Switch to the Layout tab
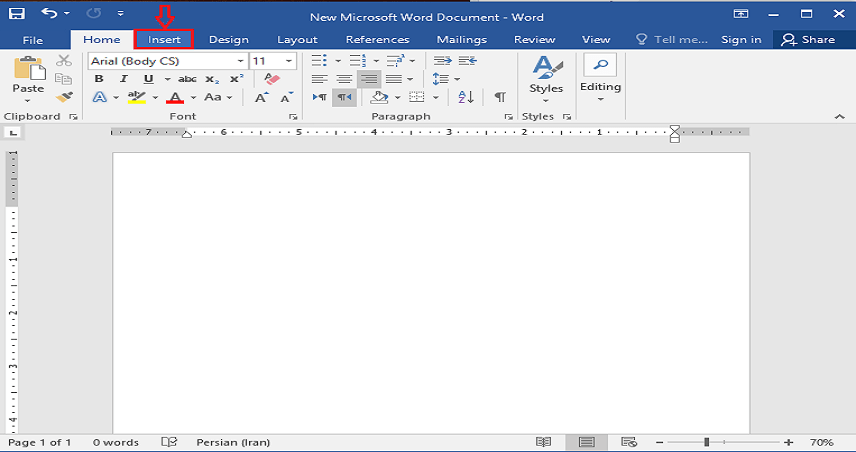The height and width of the screenshot is (452, 856). pyautogui.click(x=297, y=40)
